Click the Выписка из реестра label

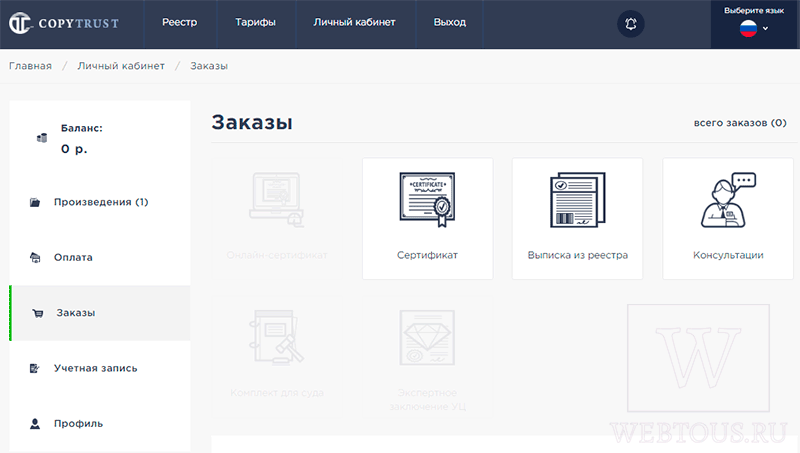coord(578,255)
